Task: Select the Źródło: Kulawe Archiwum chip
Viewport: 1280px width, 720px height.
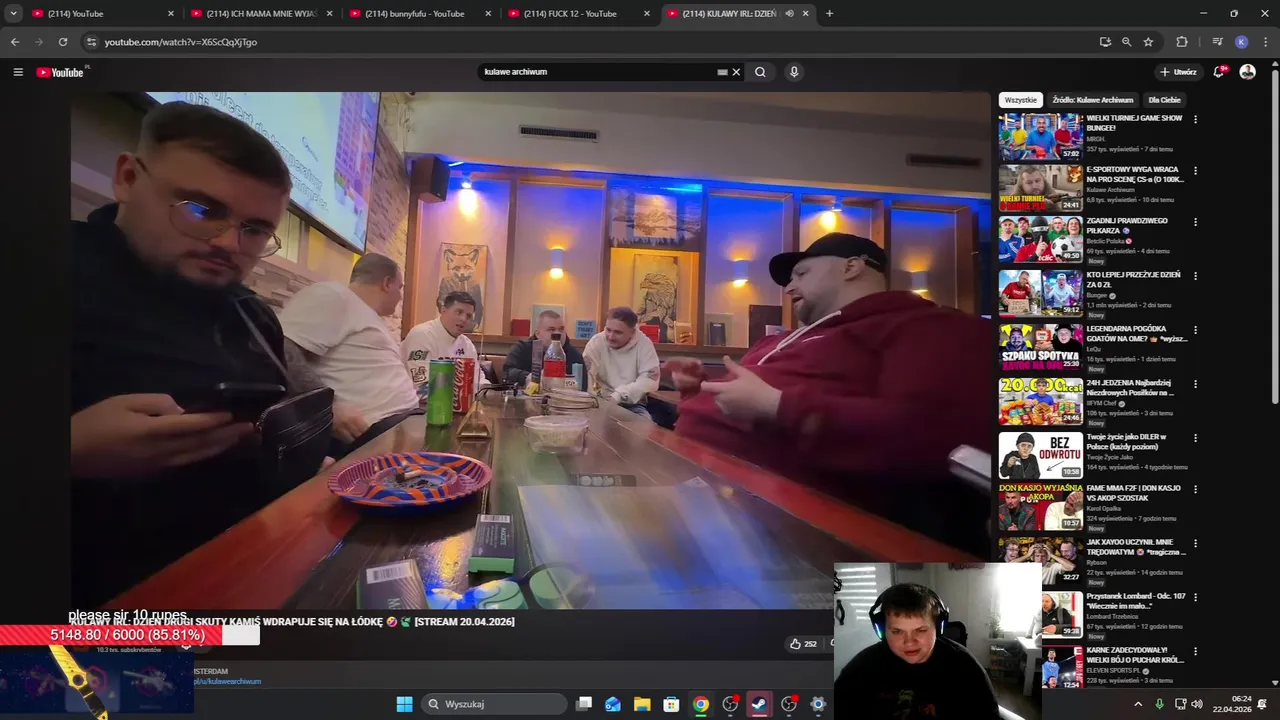Action: 1093,100
